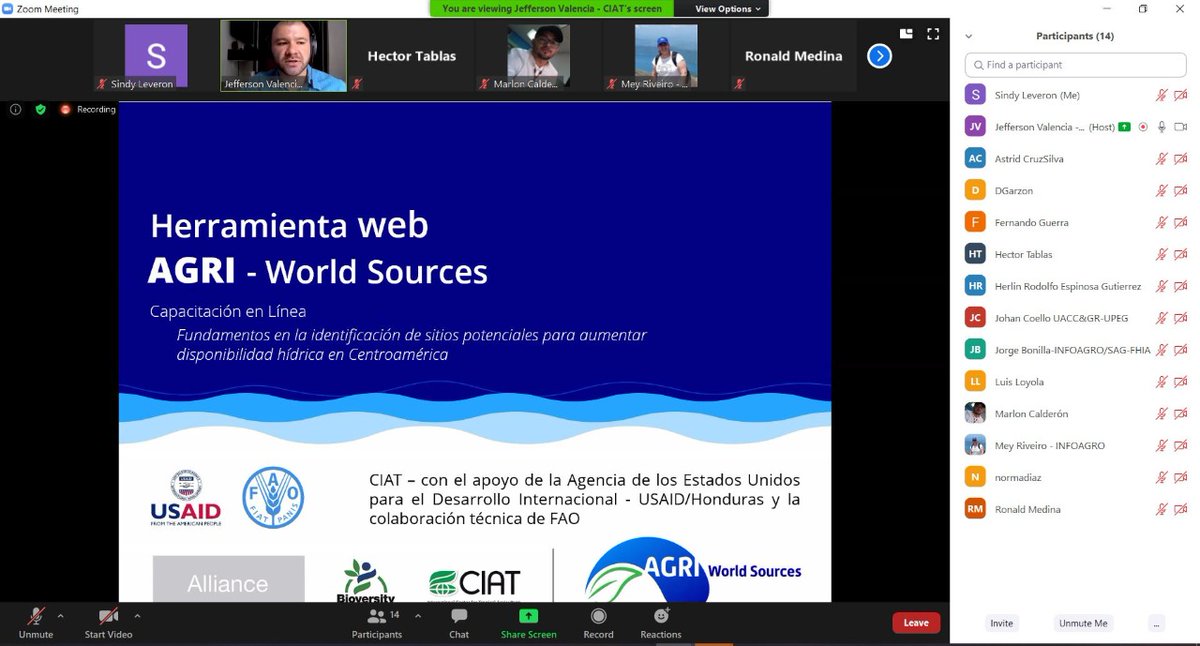Click Jefferson Valencia's green screen-share icon
This screenshot has height=646, width=1200.
1125,127
